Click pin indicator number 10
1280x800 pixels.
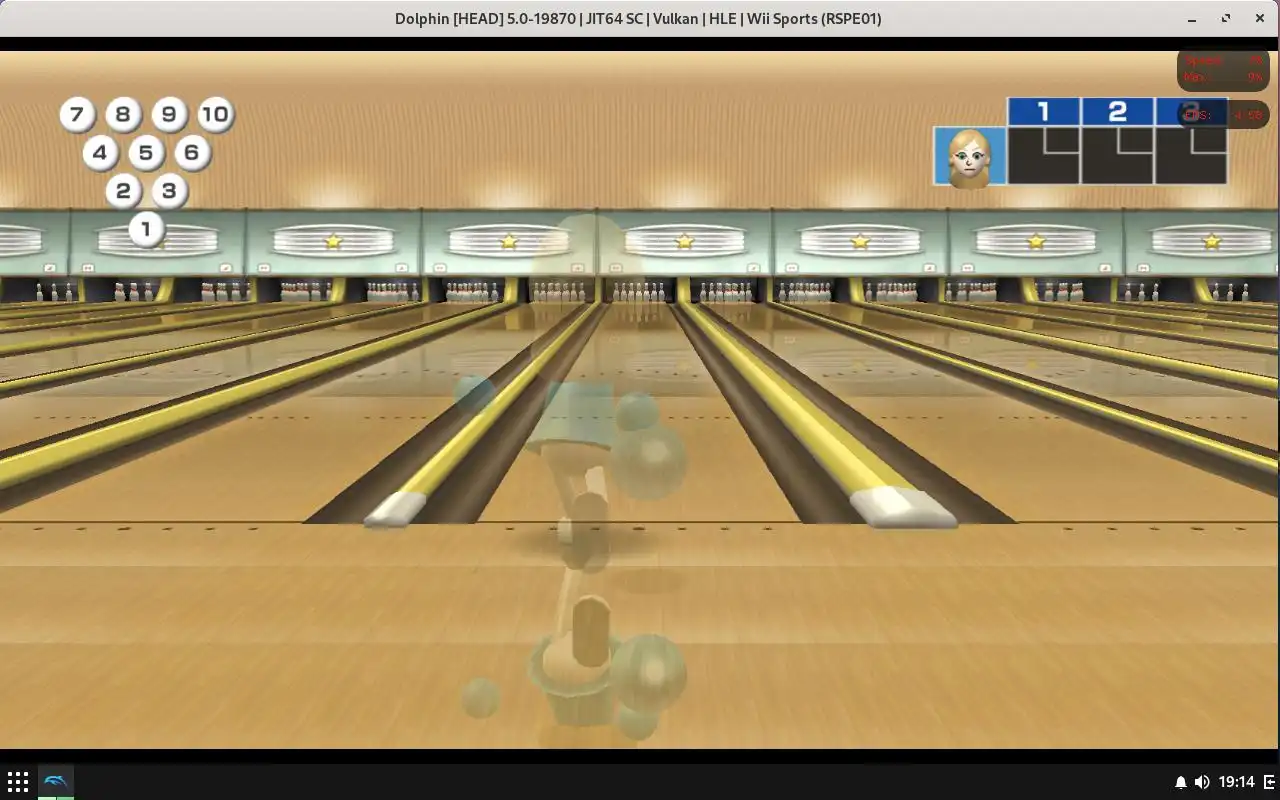point(215,114)
